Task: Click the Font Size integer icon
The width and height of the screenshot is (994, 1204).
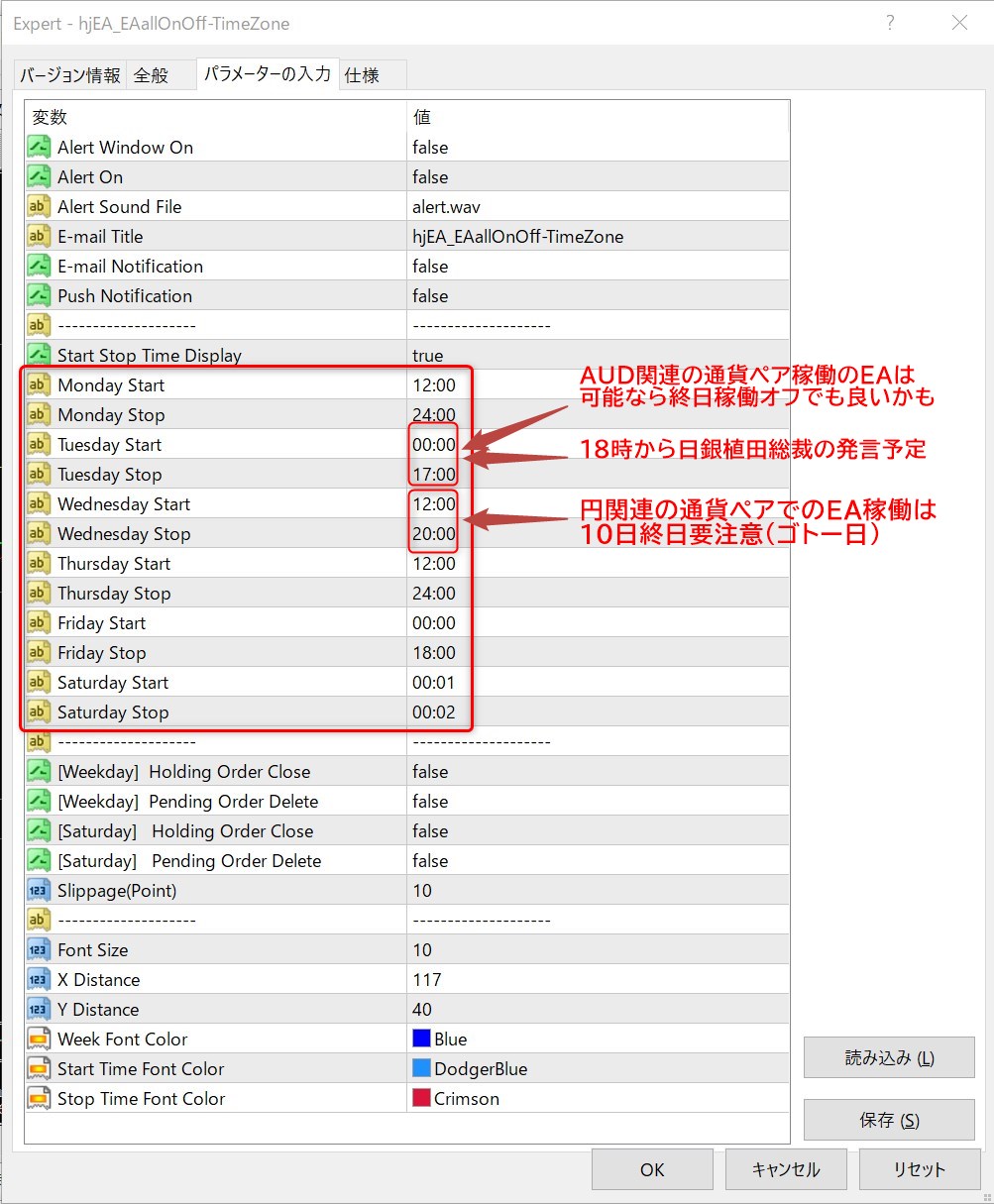Action: 39,950
